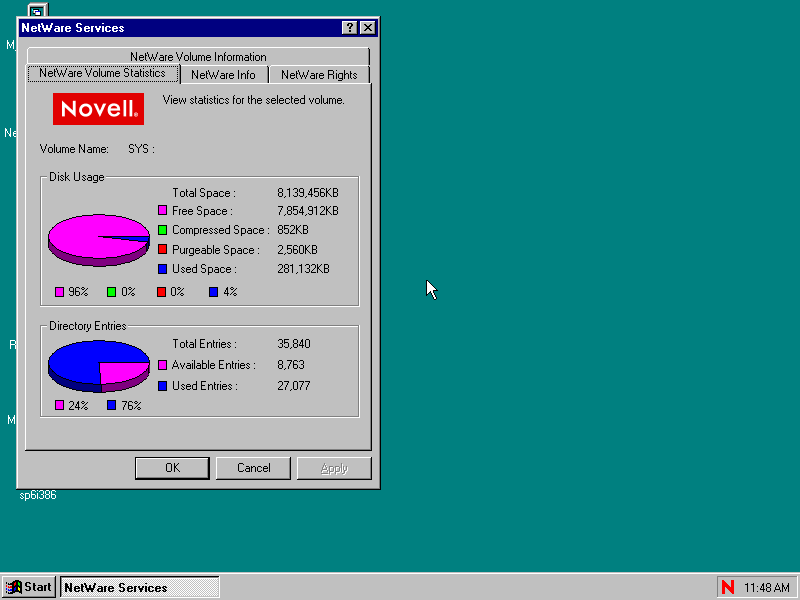This screenshot has height=600, width=800.
Task: Click the NetWare Services taskbar button
Action: coord(140,587)
